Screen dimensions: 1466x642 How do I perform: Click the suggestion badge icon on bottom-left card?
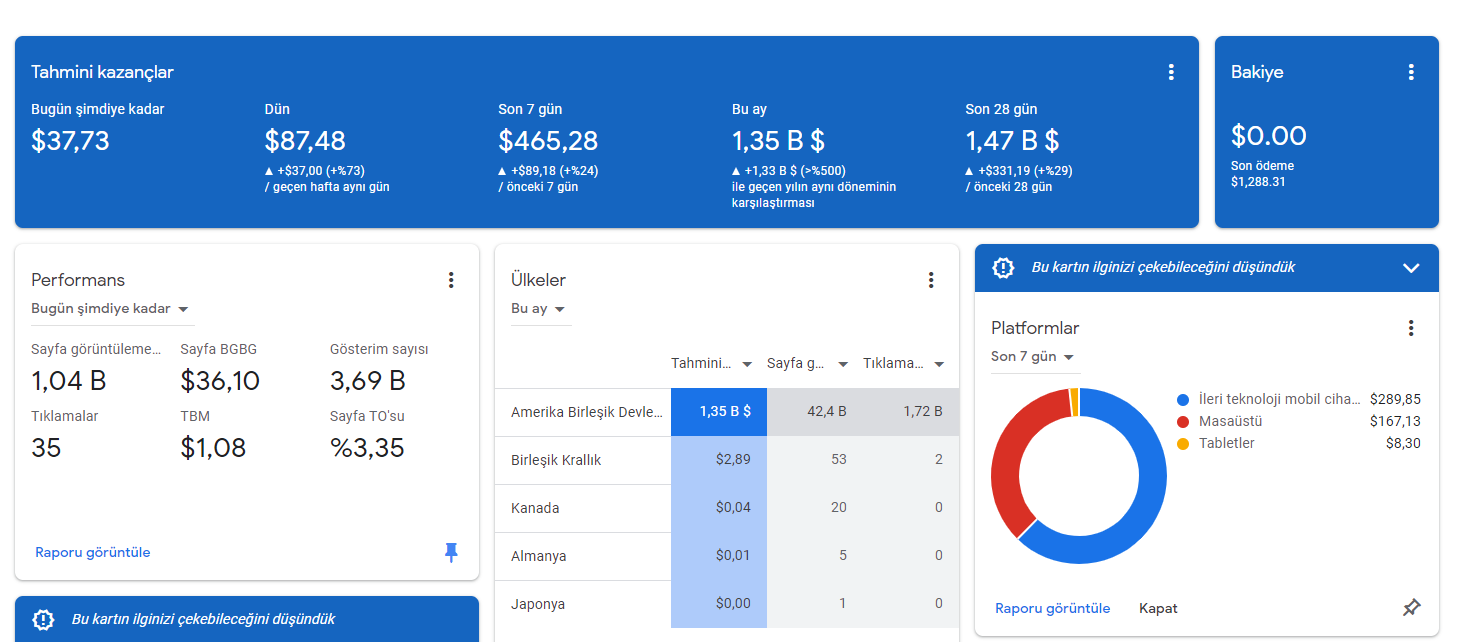[42, 619]
